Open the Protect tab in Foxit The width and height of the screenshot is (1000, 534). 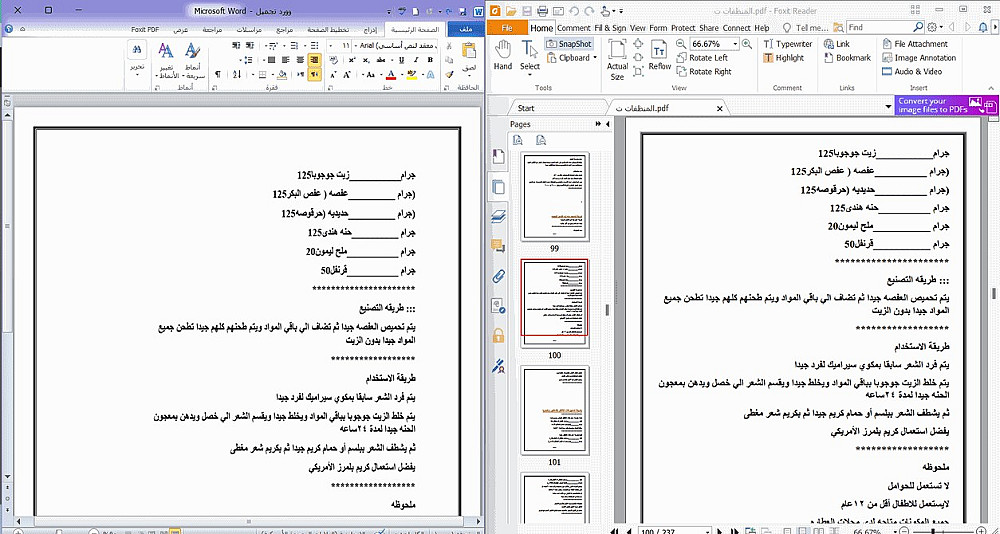tap(683, 28)
